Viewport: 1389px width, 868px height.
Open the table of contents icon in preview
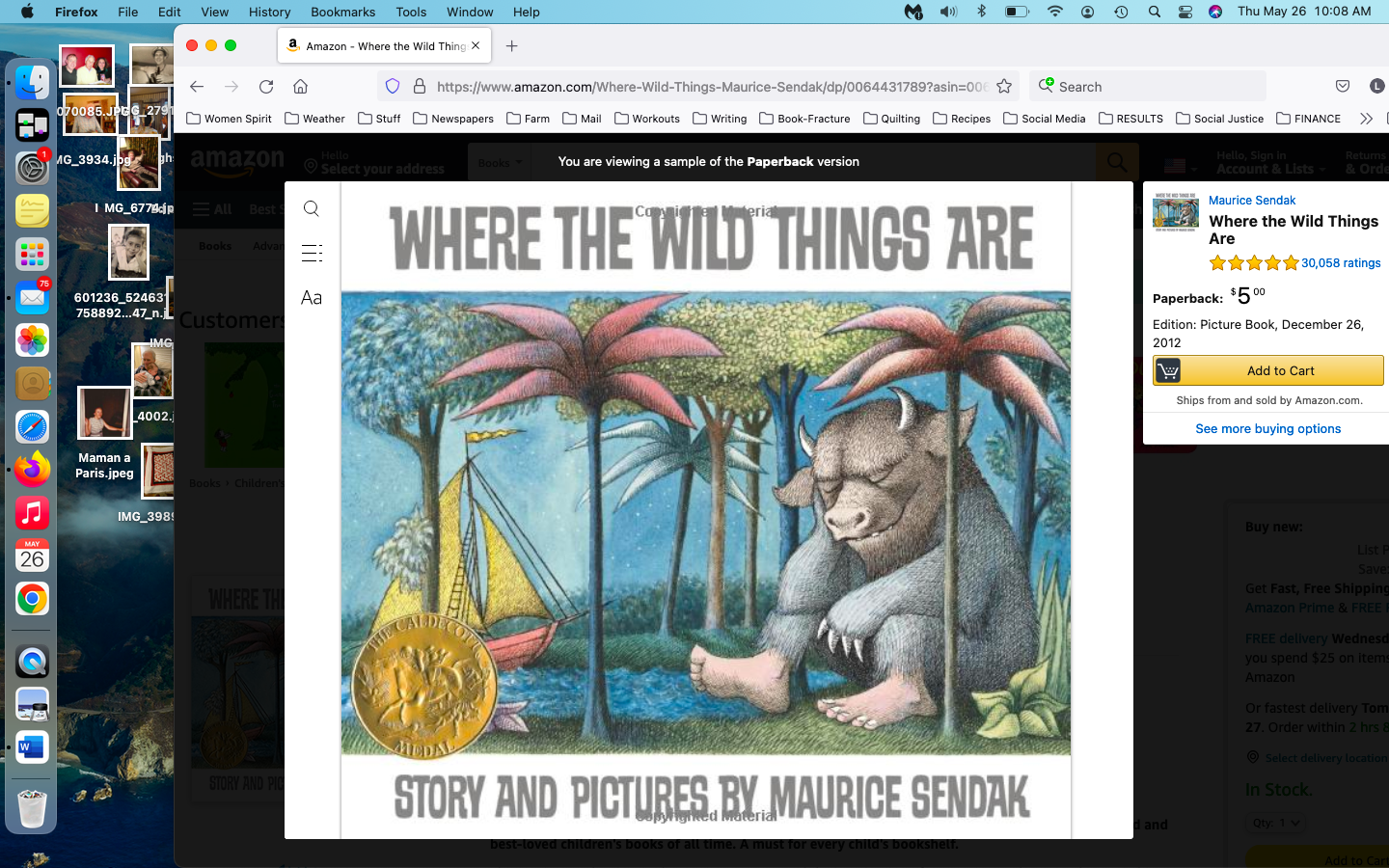coord(312,253)
